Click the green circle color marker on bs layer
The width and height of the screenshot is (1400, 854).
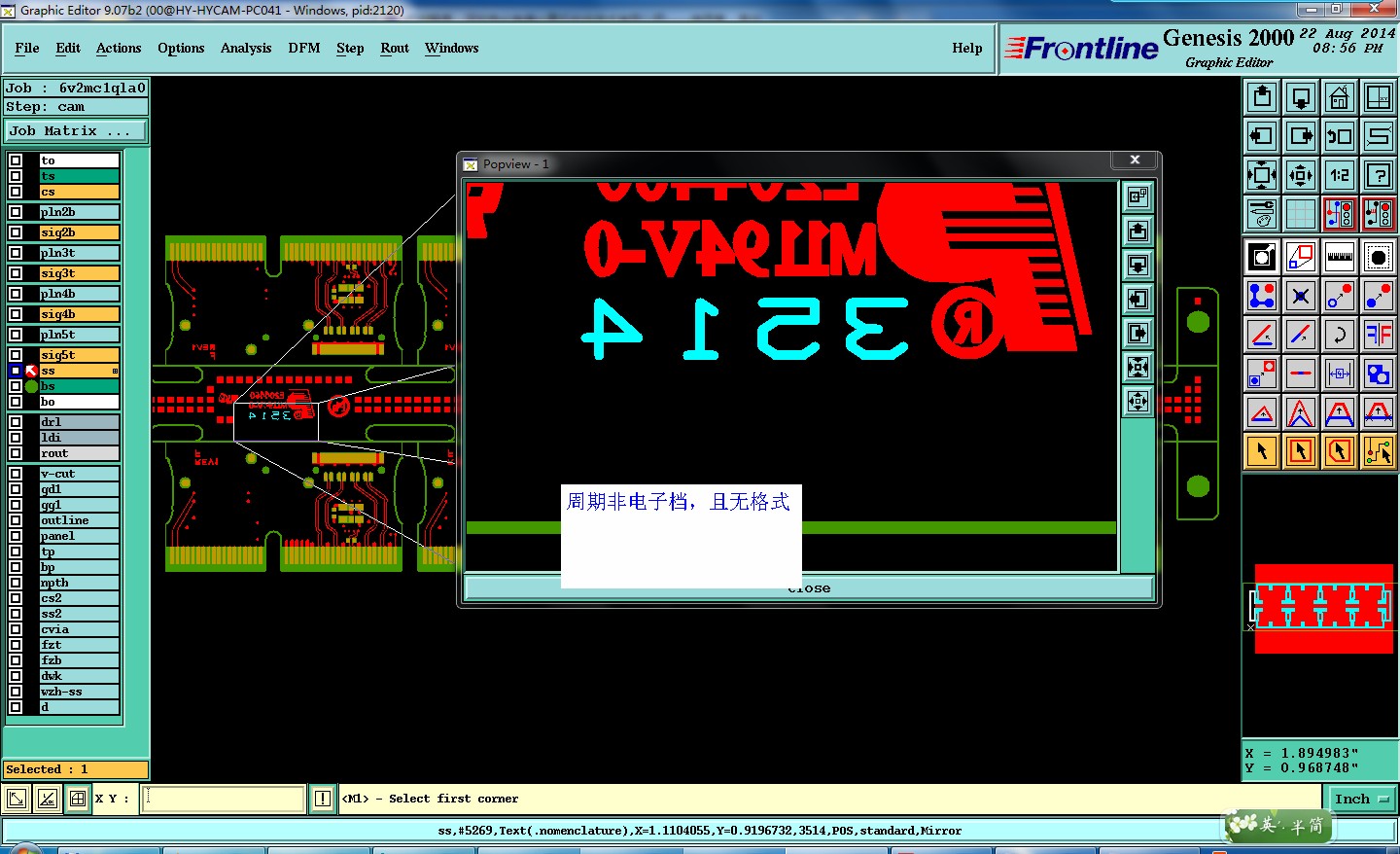31,386
